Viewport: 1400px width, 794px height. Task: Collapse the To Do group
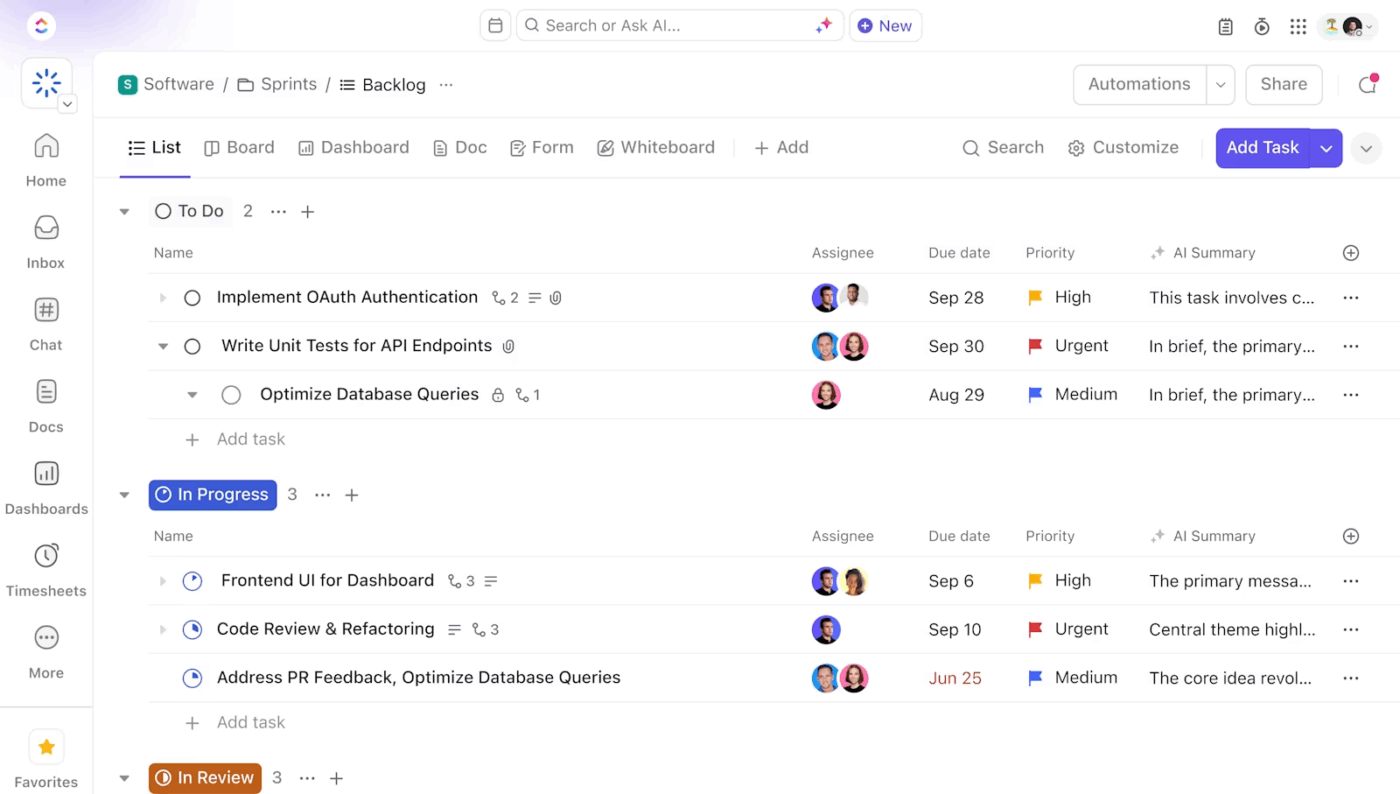[124, 211]
